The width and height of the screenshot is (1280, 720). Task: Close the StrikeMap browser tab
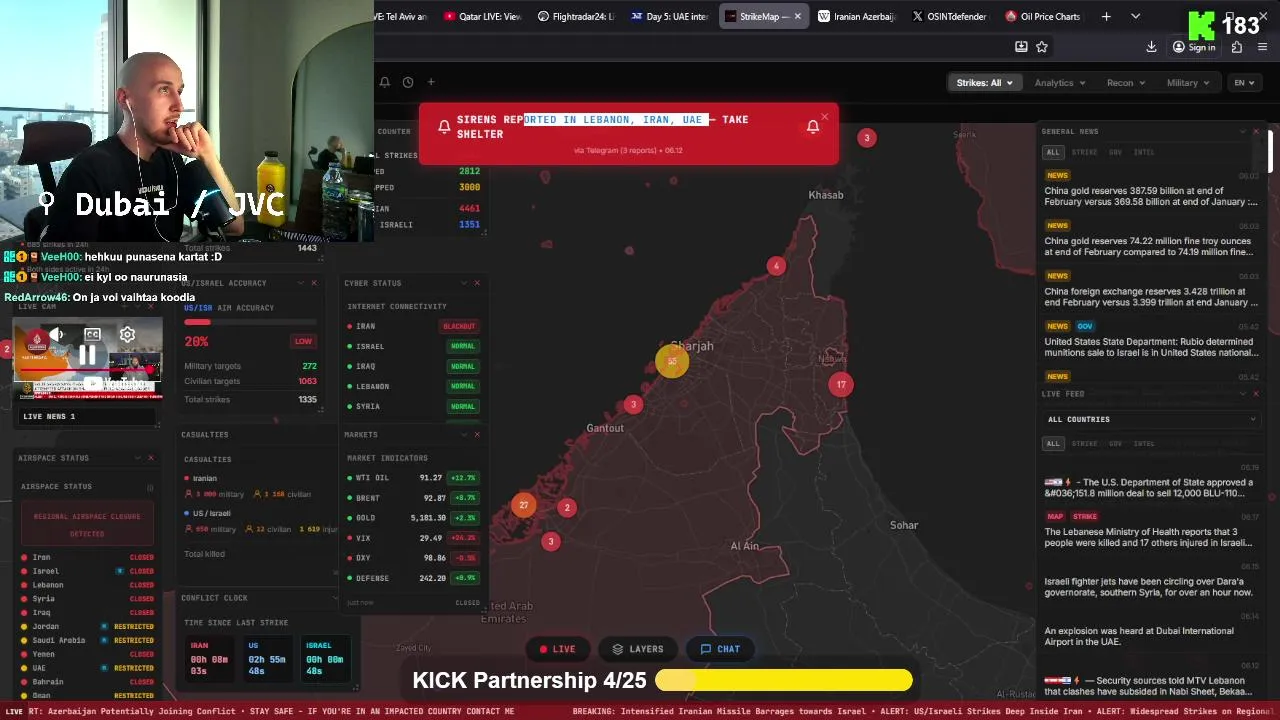(x=797, y=16)
